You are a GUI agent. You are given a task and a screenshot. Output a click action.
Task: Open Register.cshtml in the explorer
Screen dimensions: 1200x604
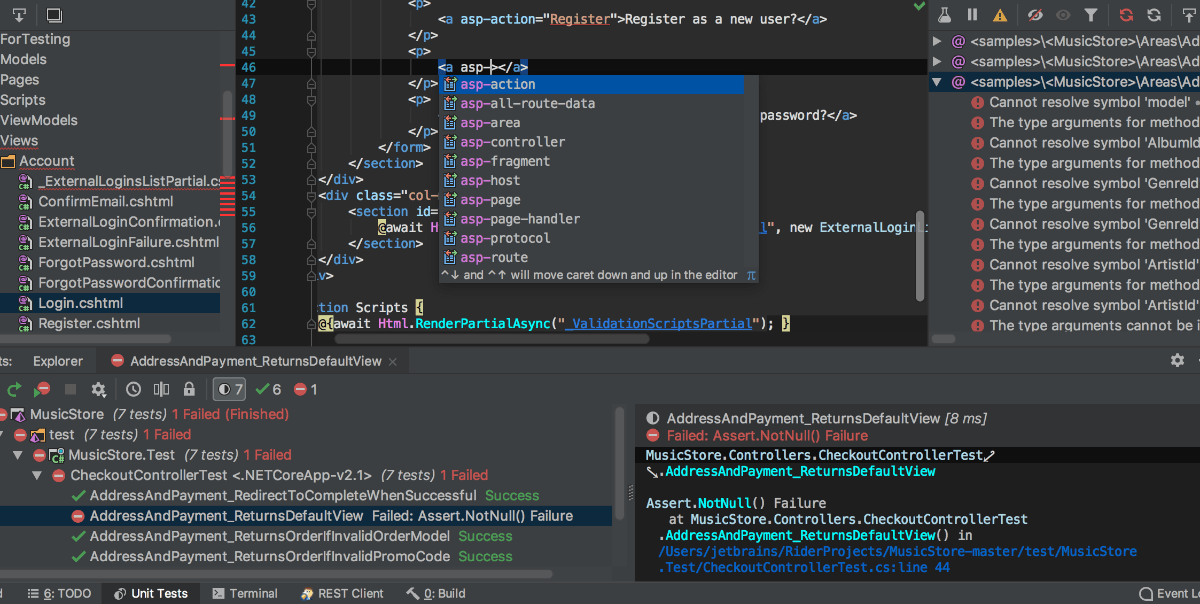(89, 323)
